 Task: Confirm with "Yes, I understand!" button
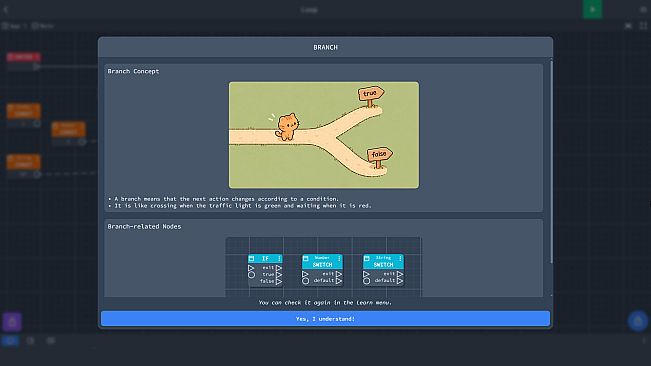[x=325, y=319]
